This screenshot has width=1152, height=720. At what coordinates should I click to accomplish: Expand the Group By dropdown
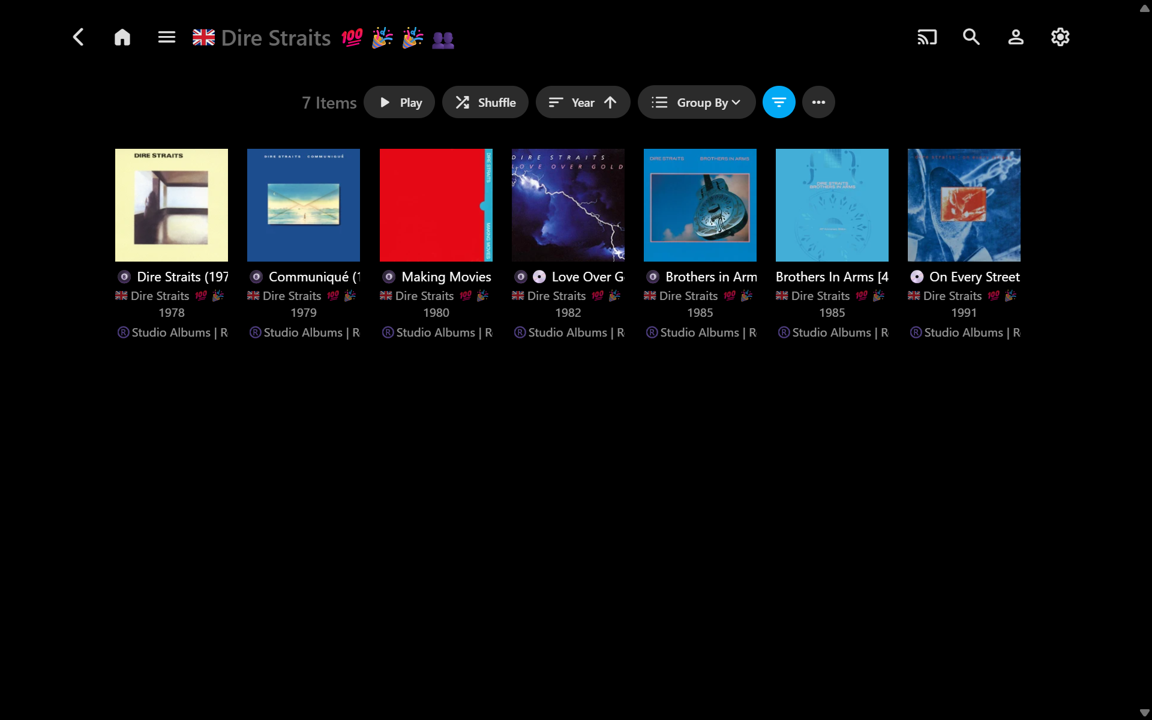pos(696,102)
